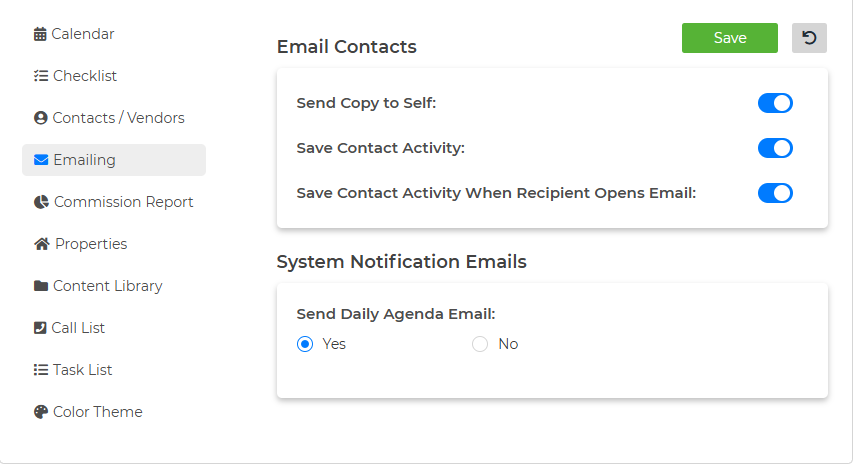
Task: Choose No for Daily Agenda Email
Action: (480, 344)
